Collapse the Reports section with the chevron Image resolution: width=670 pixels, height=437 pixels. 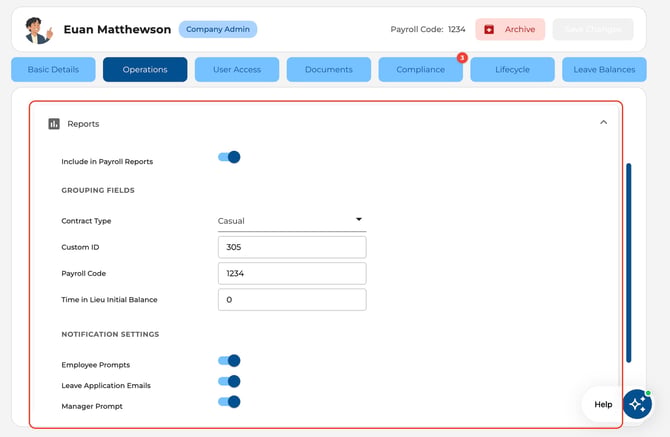603,122
